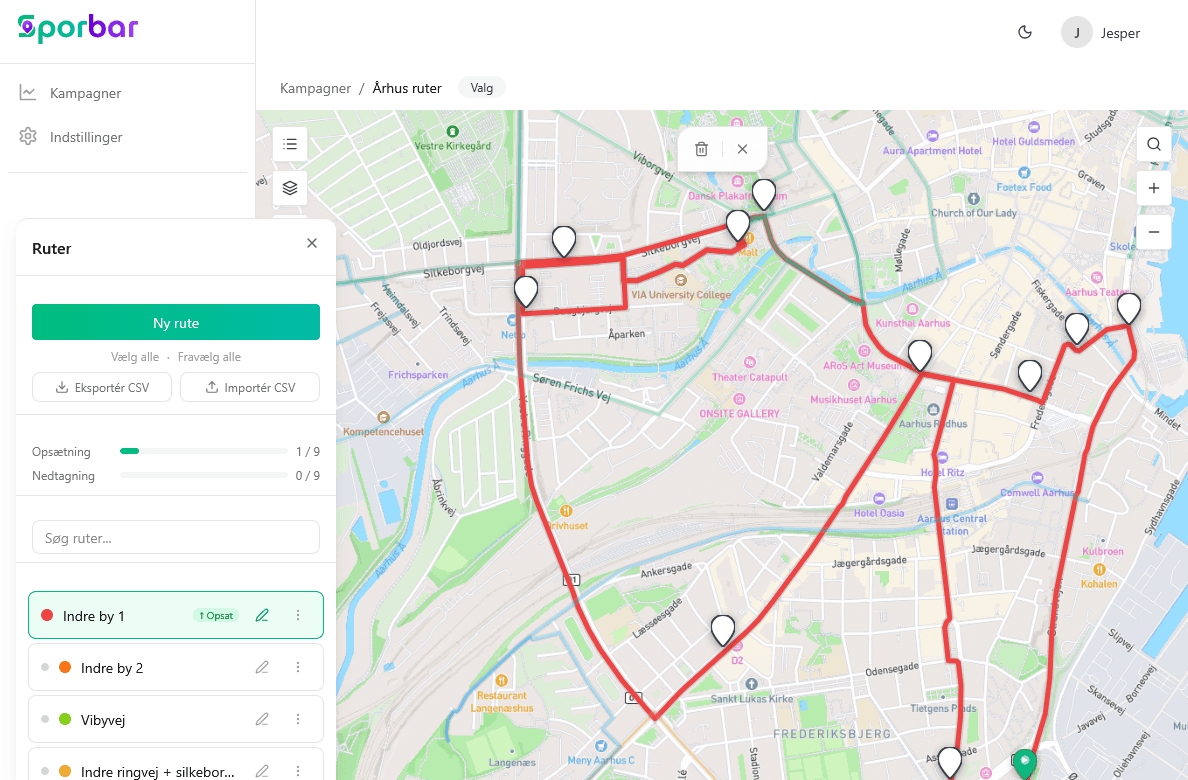The height and width of the screenshot is (780, 1188).
Task: Edit Indre by 1 route pencil icon
Action: pyautogui.click(x=262, y=616)
